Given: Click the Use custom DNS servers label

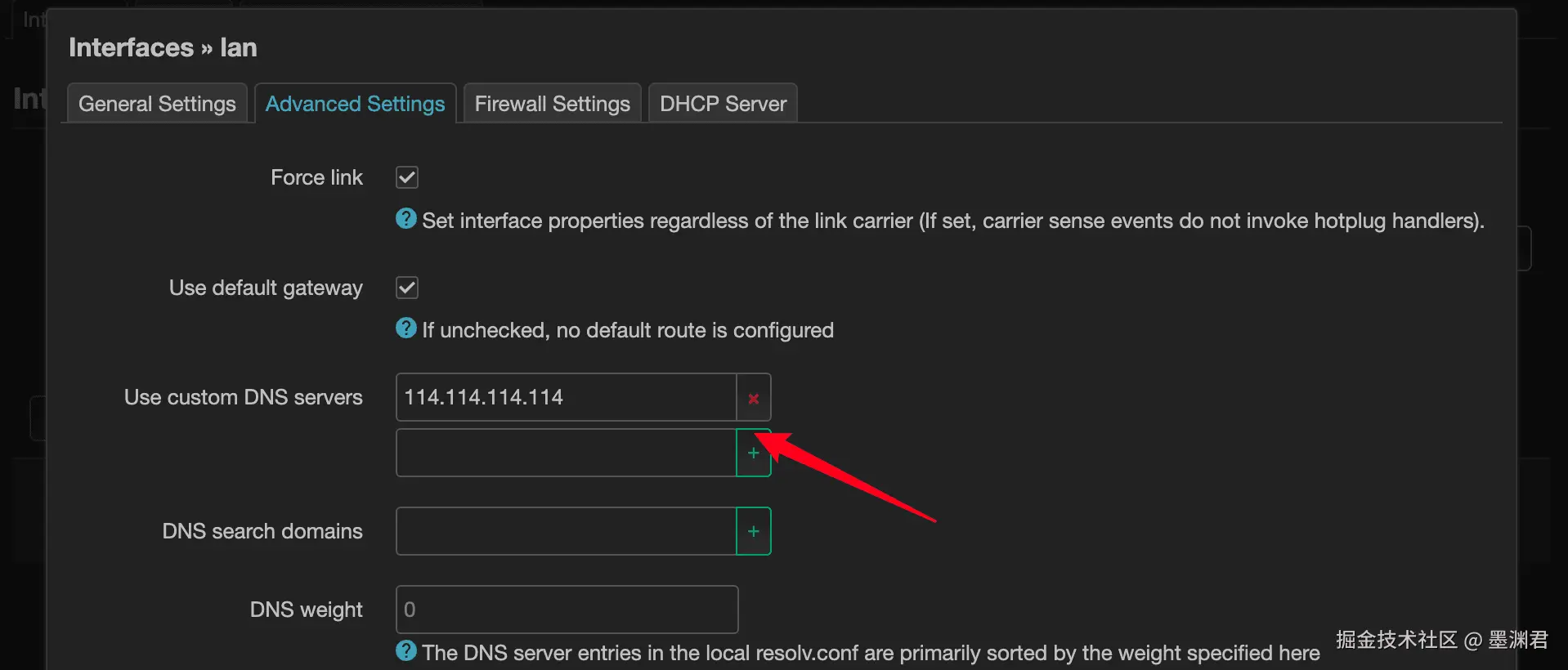Looking at the screenshot, I should pyautogui.click(x=243, y=397).
